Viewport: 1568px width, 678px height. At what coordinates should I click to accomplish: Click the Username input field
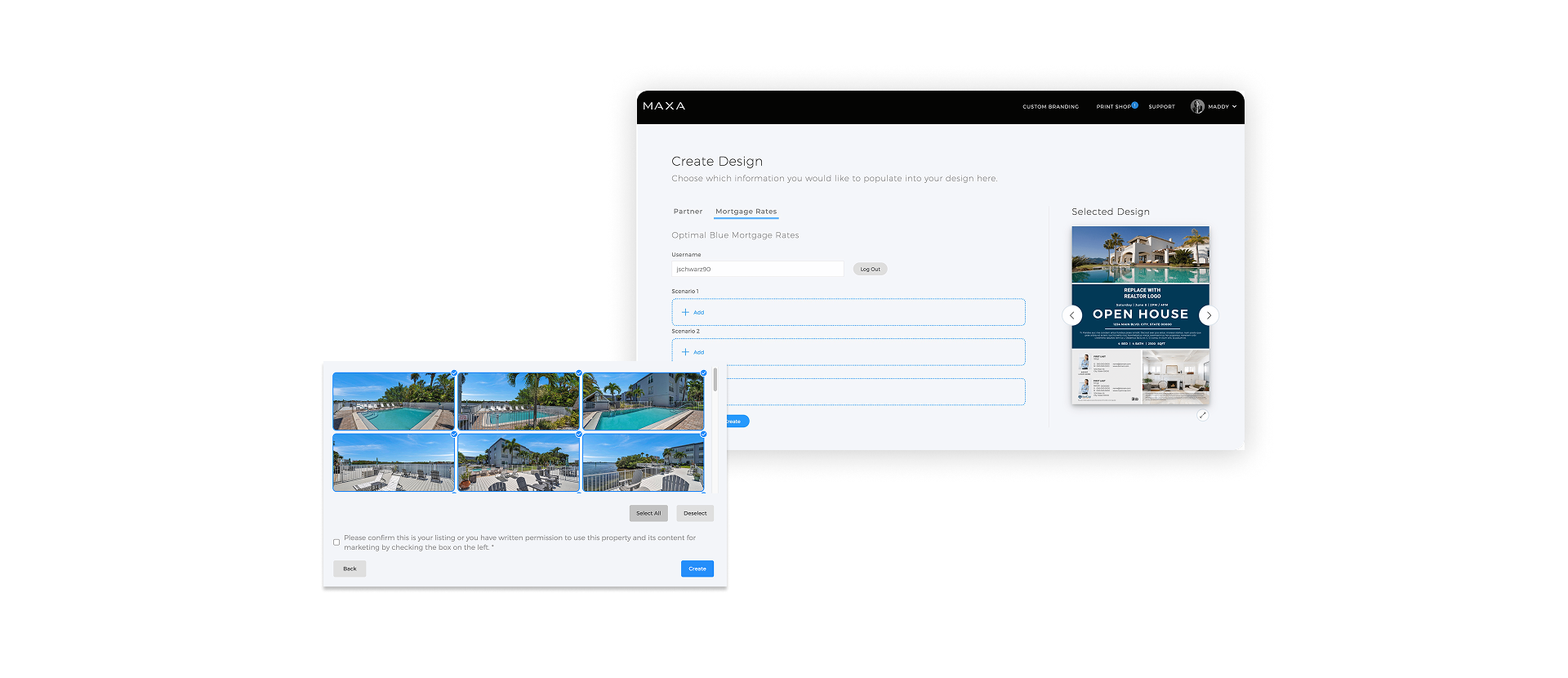tap(757, 269)
